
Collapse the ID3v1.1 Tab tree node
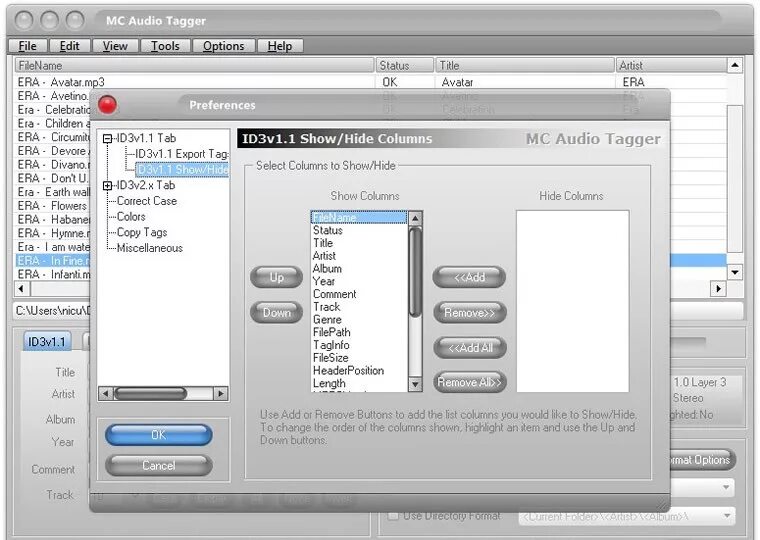(107, 139)
